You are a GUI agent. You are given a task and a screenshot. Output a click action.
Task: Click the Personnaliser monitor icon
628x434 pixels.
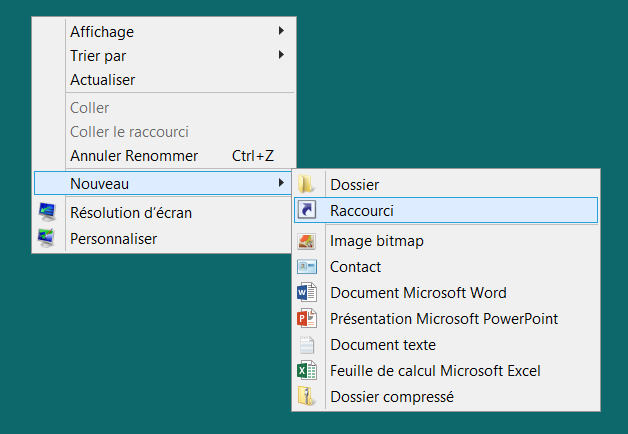click(x=47, y=238)
